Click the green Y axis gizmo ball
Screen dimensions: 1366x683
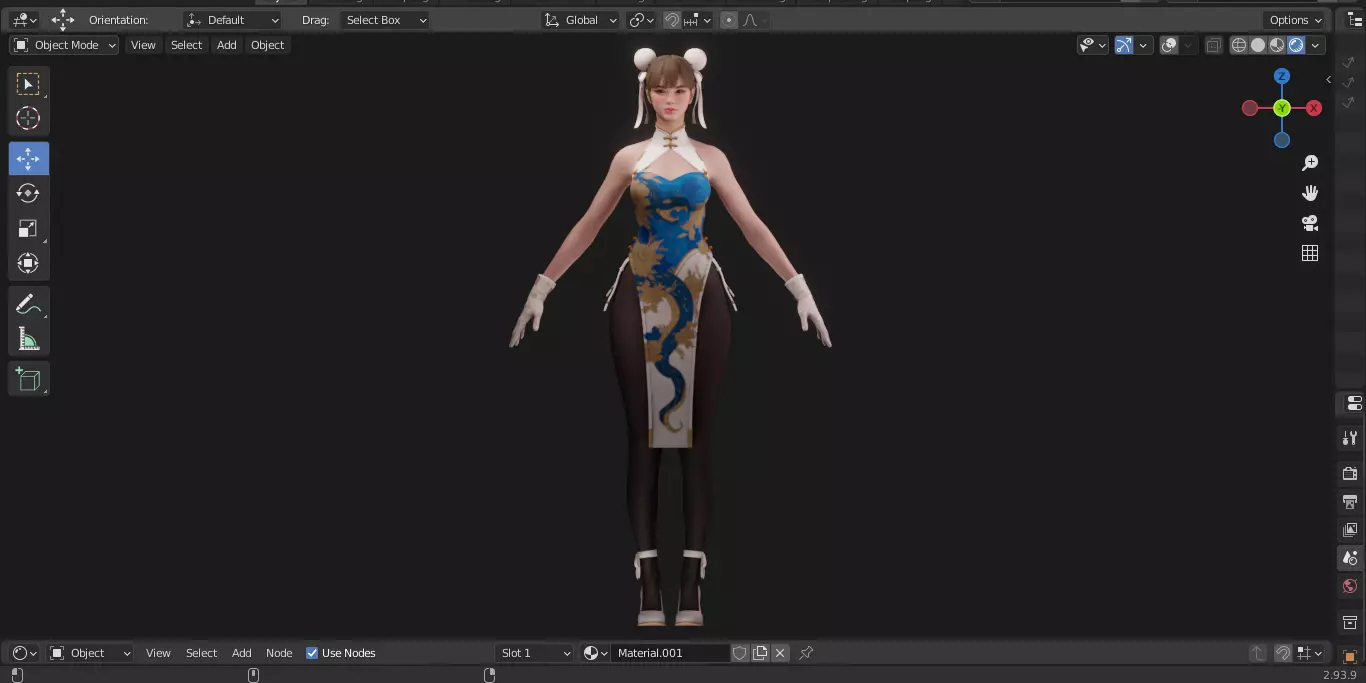(1282, 108)
